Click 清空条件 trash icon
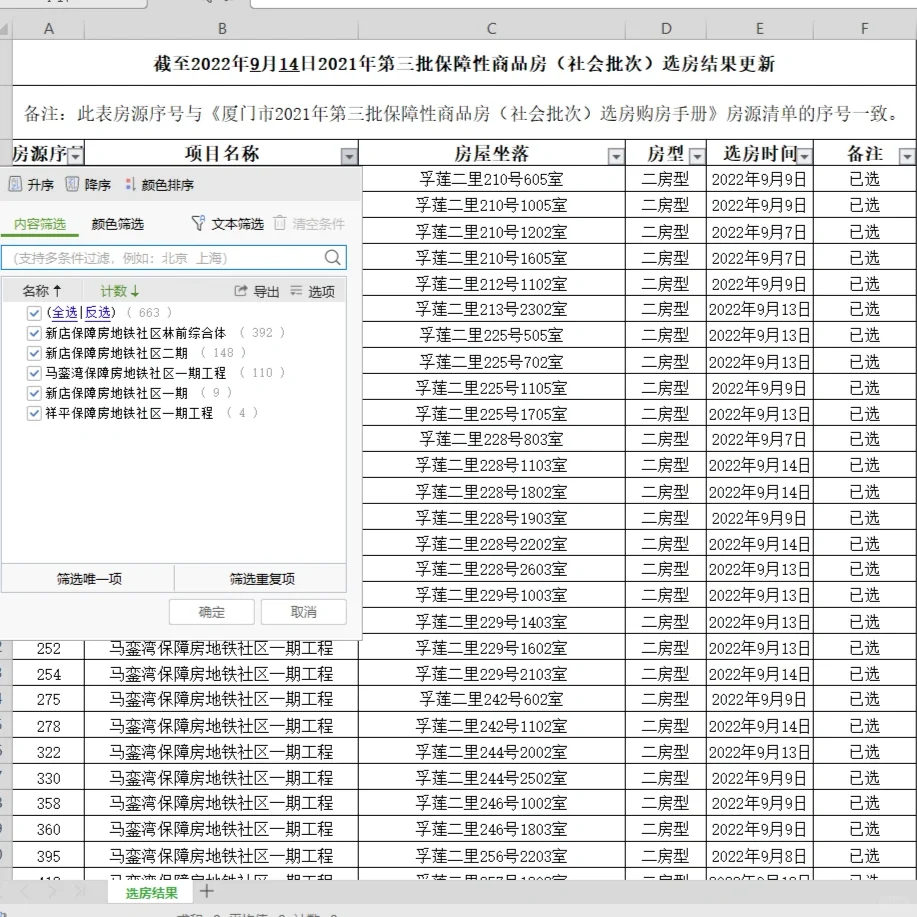917x917 pixels. click(280, 223)
